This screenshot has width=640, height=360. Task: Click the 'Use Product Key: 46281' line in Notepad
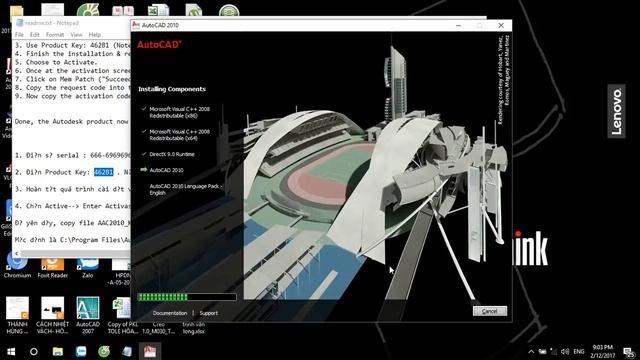pyautogui.click(x=72, y=45)
